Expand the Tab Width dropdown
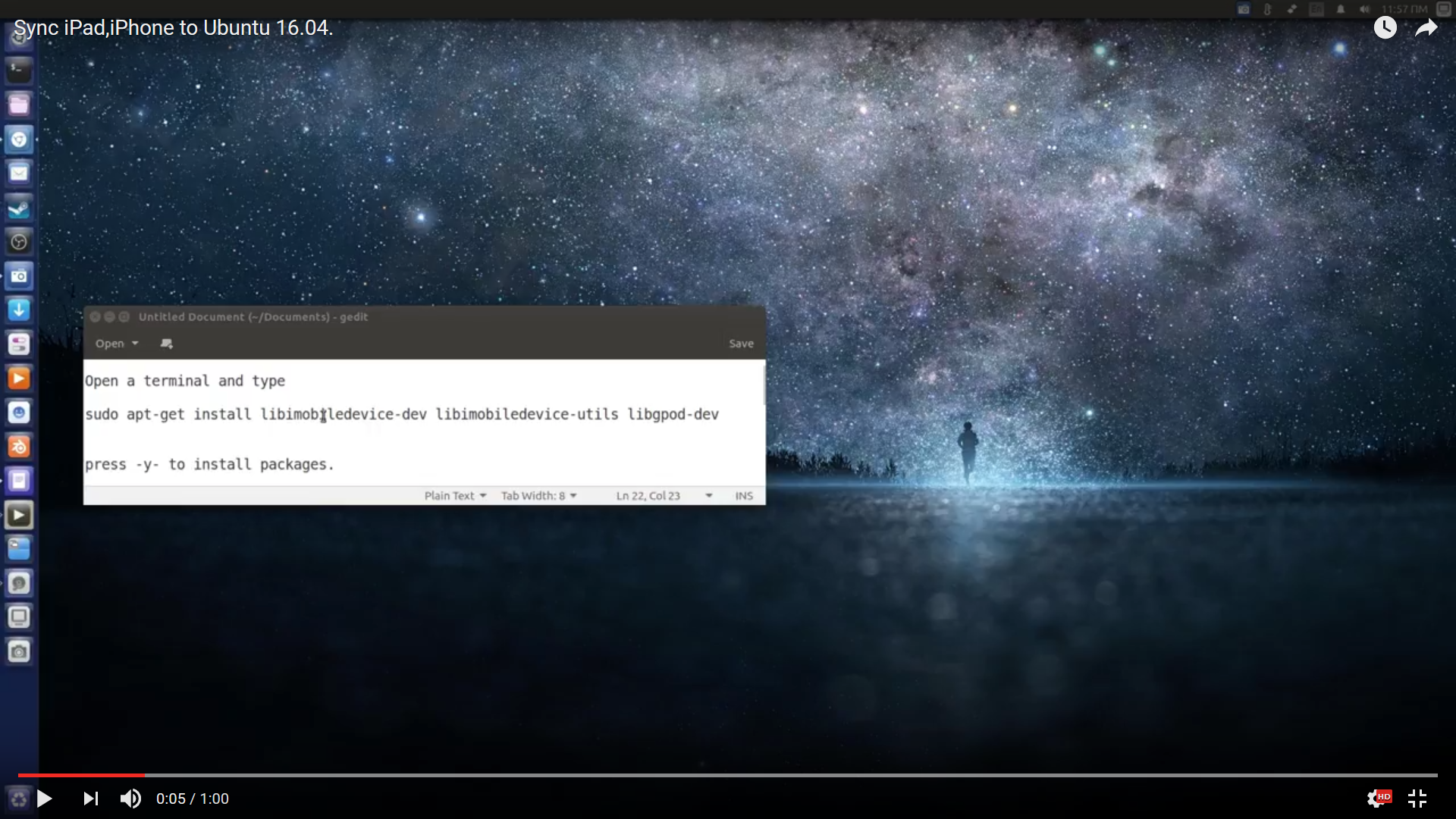1456x819 pixels. [x=538, y=496]
